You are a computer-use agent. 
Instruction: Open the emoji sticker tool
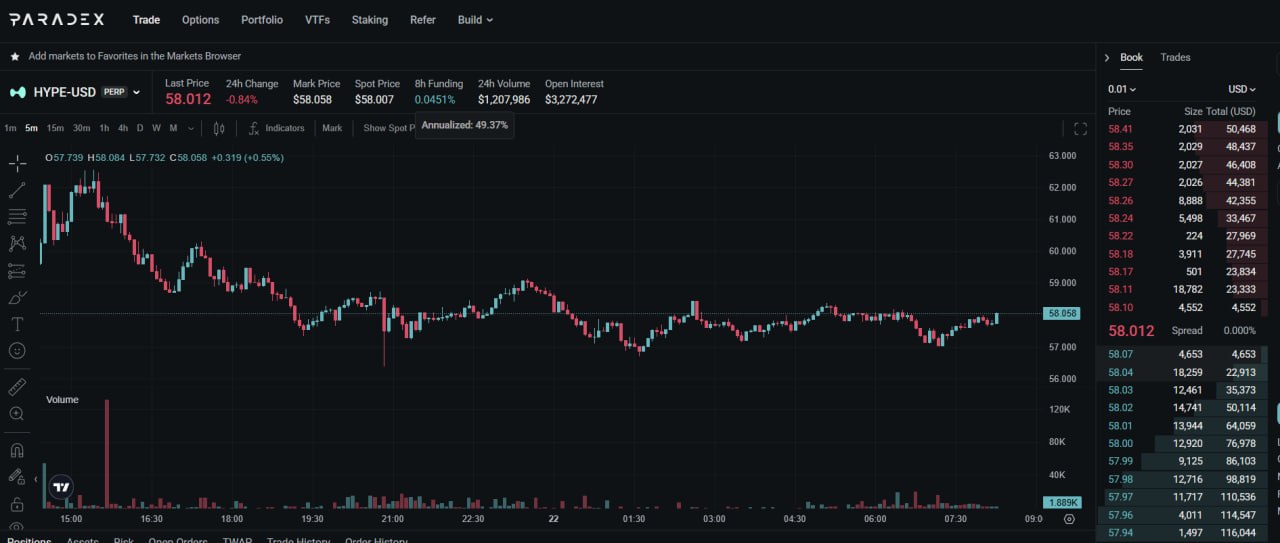17,351
